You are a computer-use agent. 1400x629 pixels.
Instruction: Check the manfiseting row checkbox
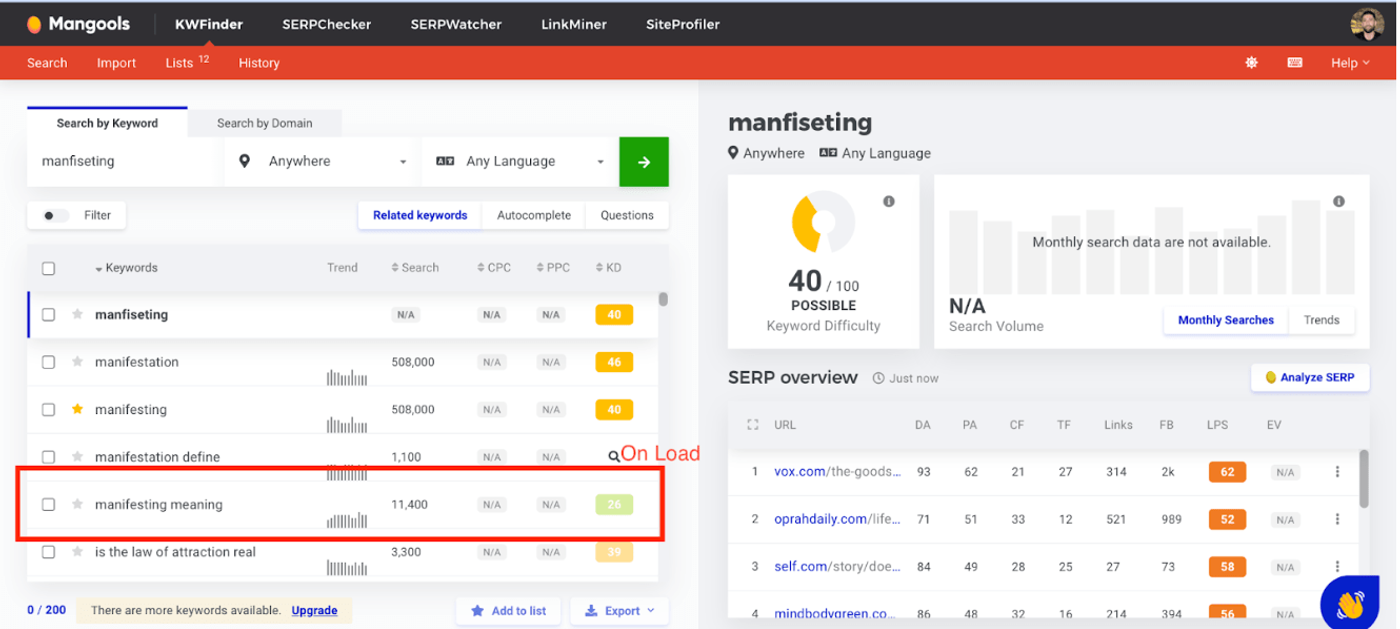click(x=48, y=314)
